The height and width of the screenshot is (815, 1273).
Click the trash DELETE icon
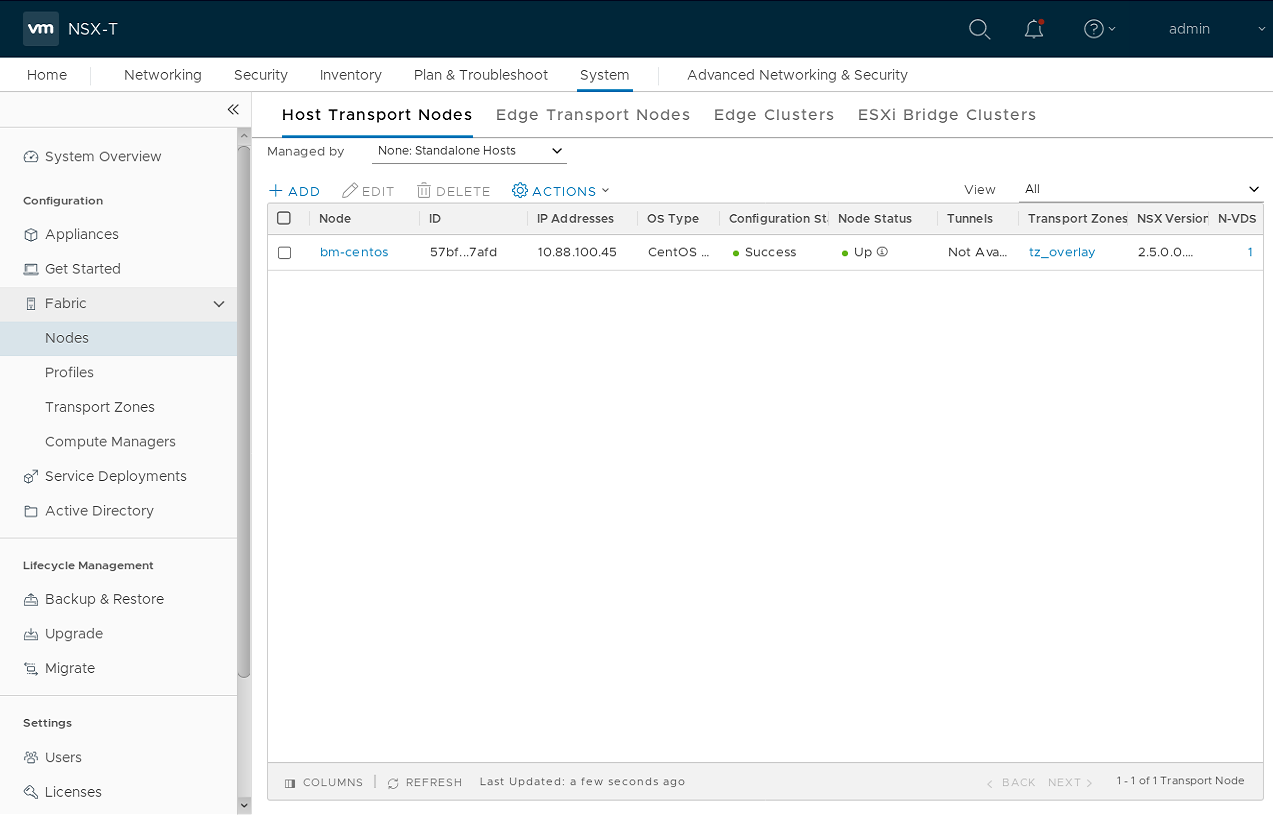click(424, 190)
